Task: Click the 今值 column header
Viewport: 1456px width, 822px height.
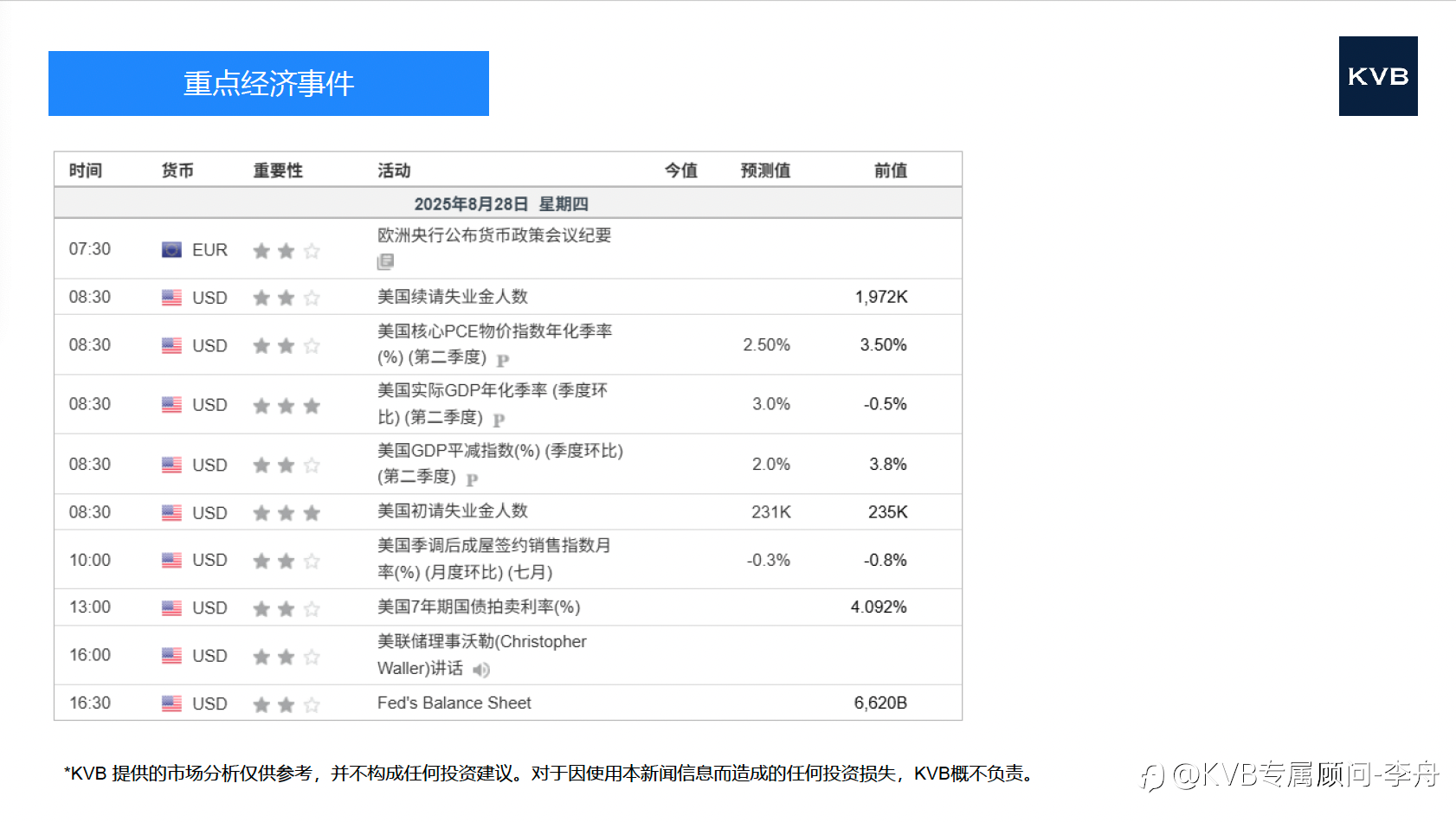Action: point(681,170)
